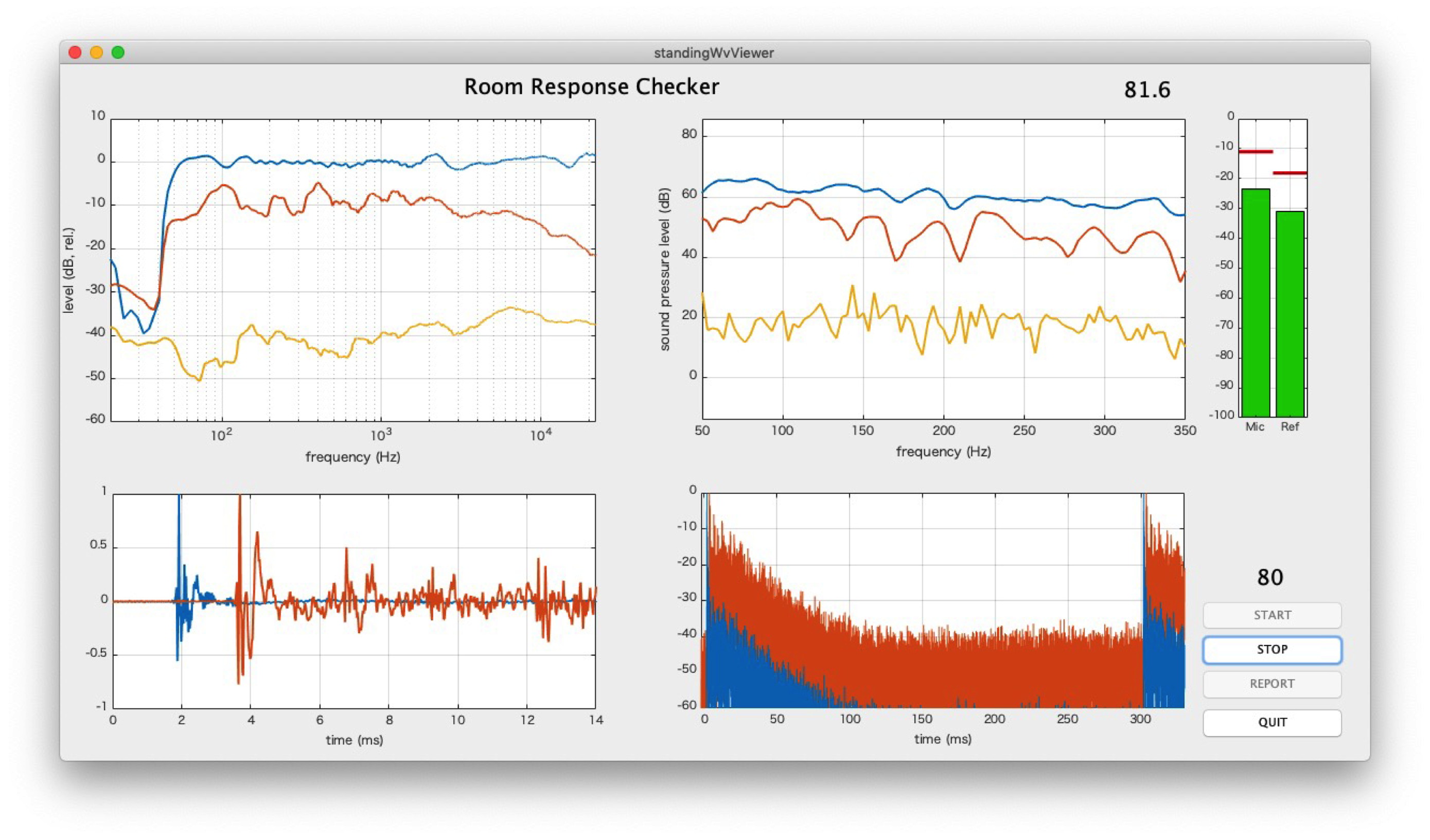Click the STOP button
1430x840 pixels.
point(1272,650)
